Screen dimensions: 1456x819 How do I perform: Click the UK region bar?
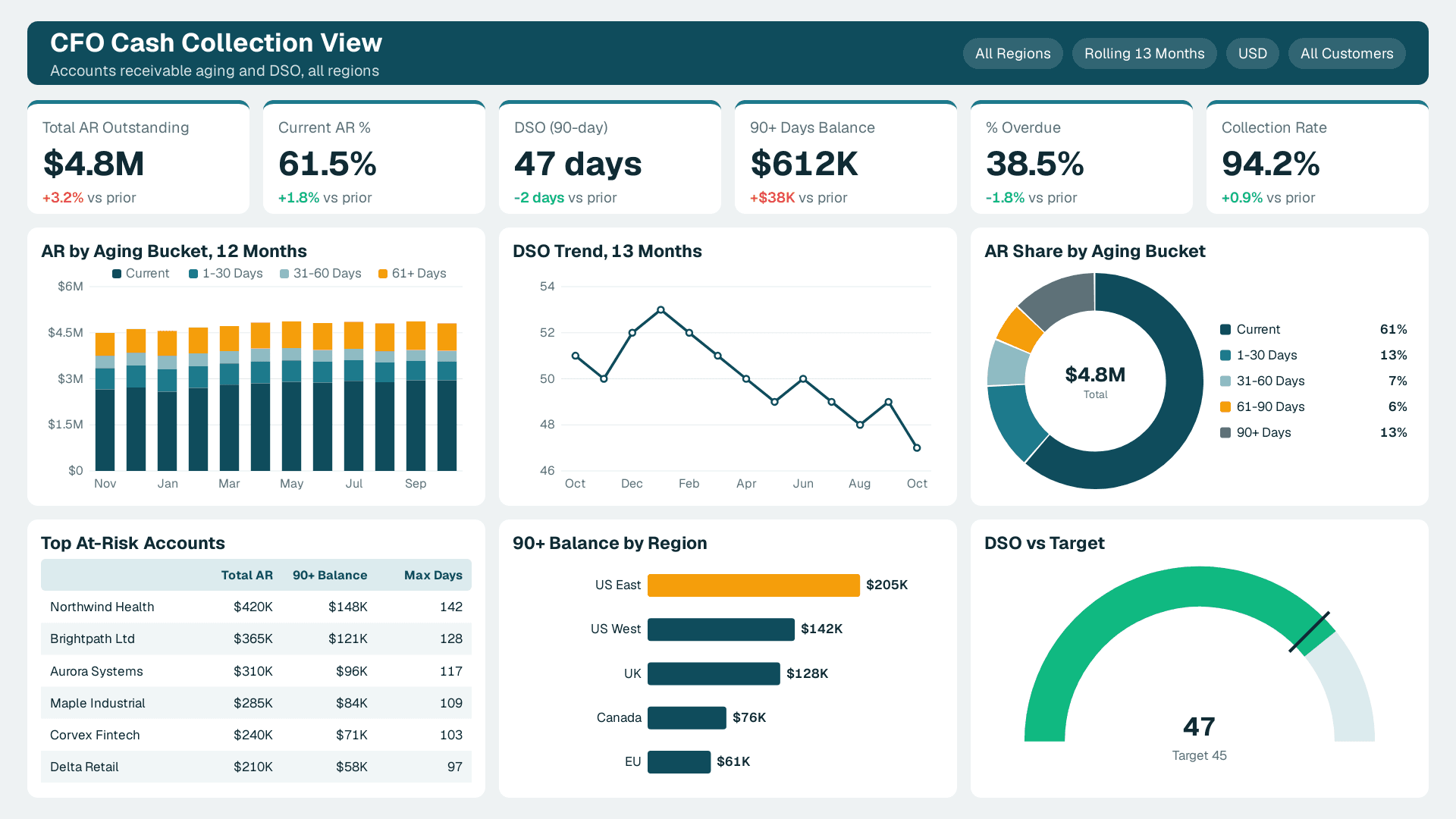click(x=714, y=673)
